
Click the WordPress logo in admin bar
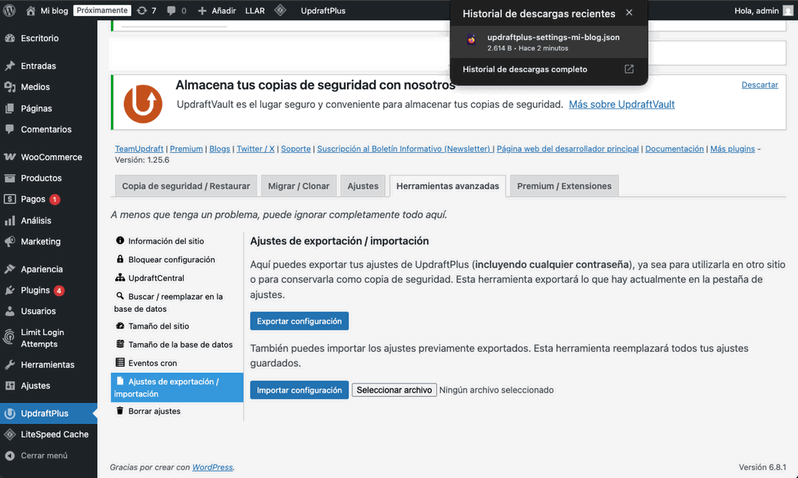click(x=9, y=10)
